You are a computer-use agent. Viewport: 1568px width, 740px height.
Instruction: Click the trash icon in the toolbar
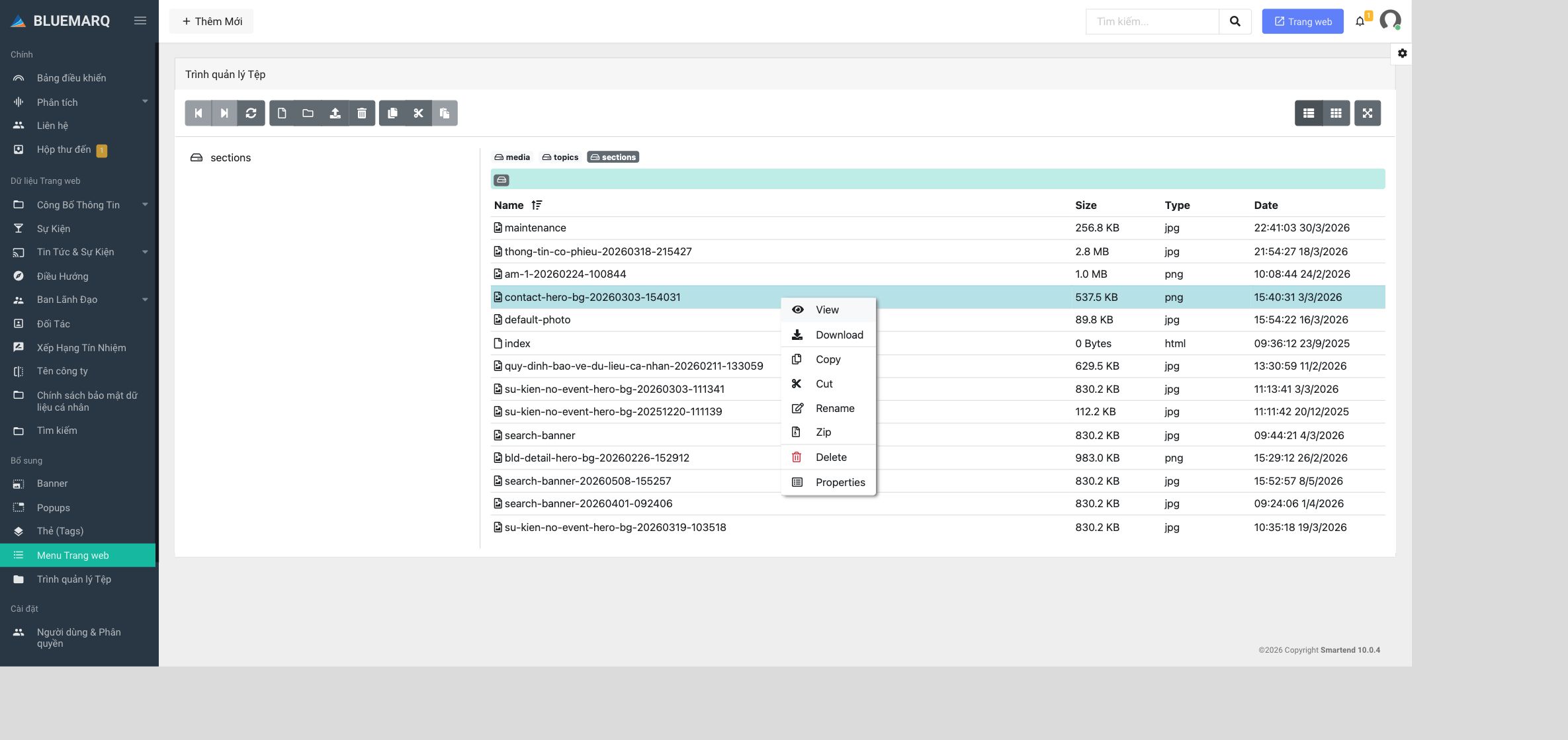tap(362, 113)
